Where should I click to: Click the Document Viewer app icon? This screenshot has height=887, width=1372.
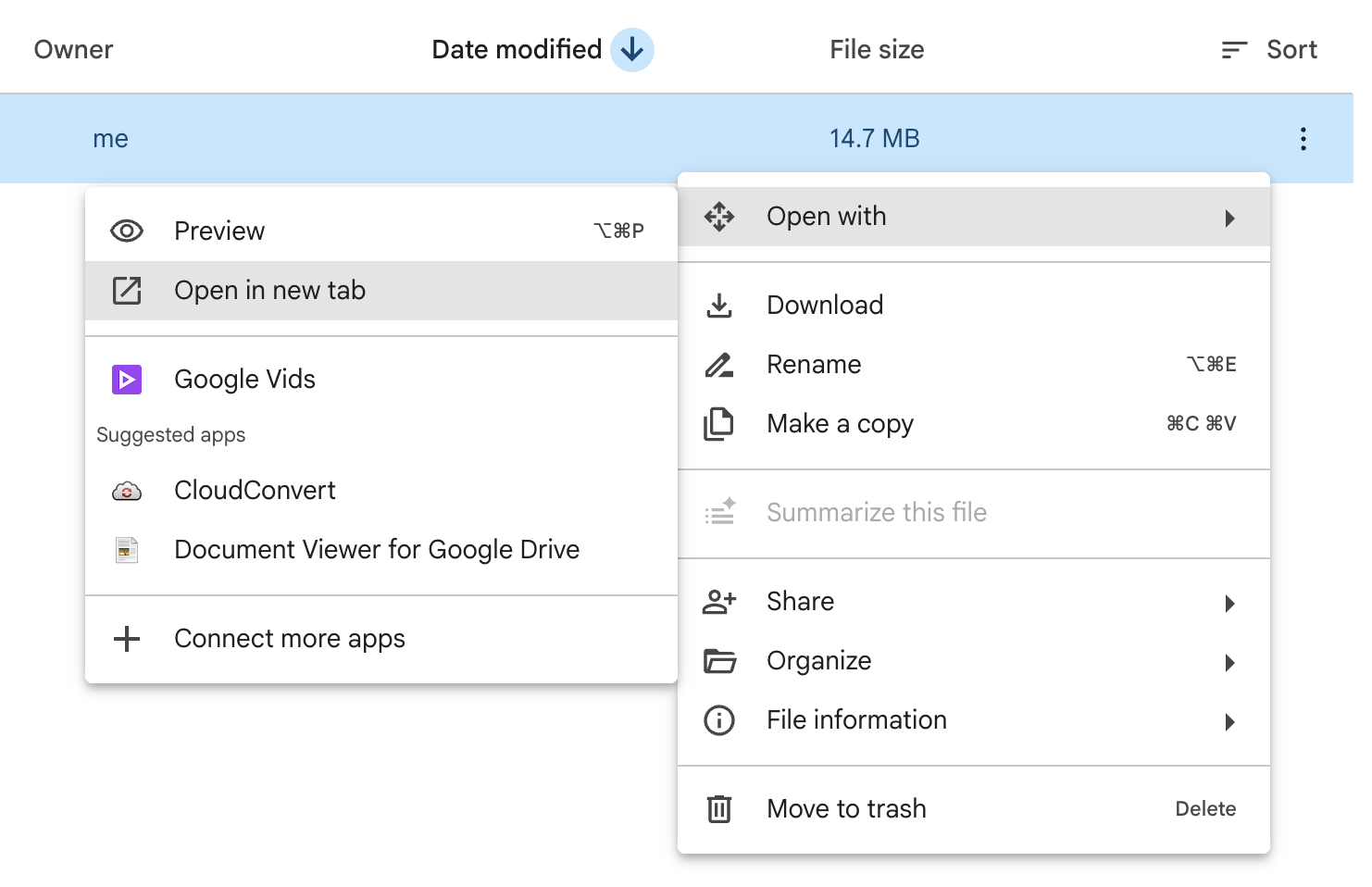127,550
